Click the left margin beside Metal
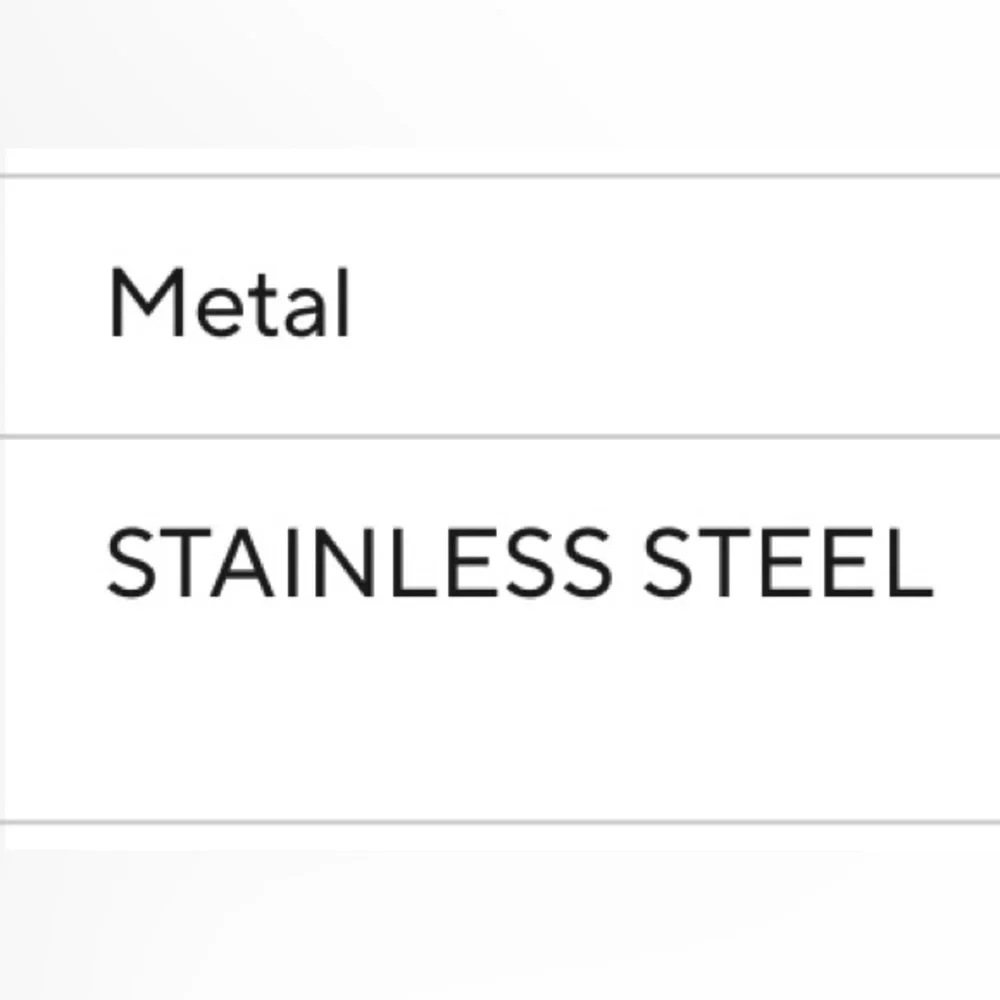The image size is (1000, 1000). tap(50, 306)
